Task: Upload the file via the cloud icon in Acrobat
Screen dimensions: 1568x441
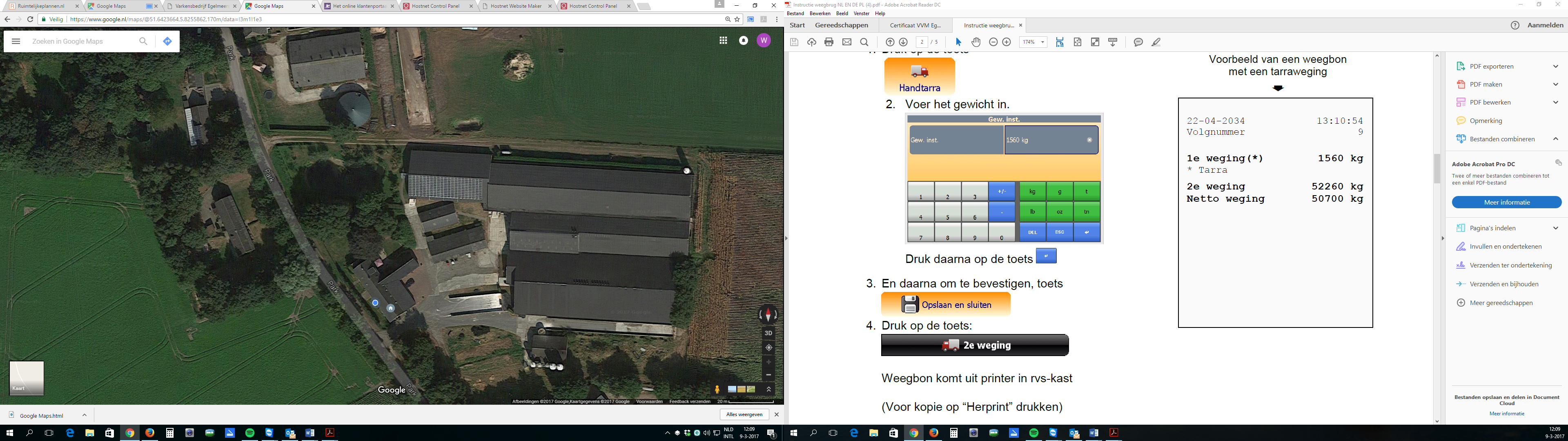Action: point(811,42)
